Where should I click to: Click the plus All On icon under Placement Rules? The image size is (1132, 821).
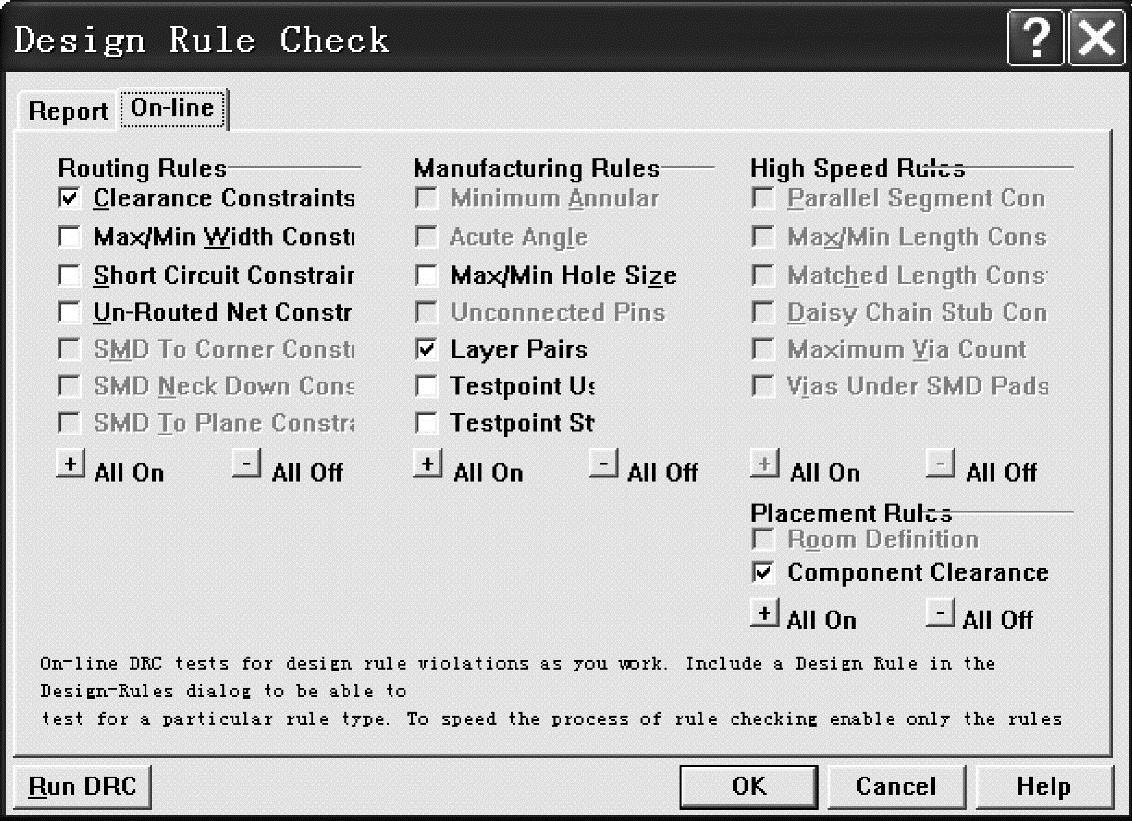(x=765, y=612)
